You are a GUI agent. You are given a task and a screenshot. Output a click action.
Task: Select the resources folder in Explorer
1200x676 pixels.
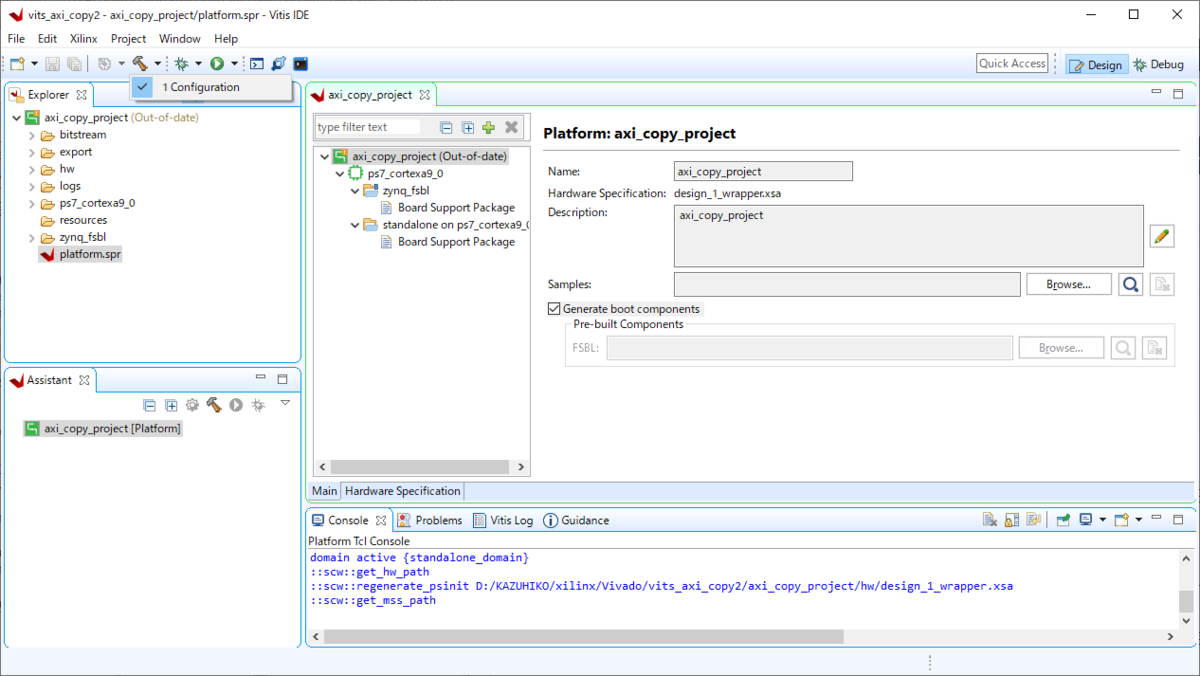coord(74,220)
